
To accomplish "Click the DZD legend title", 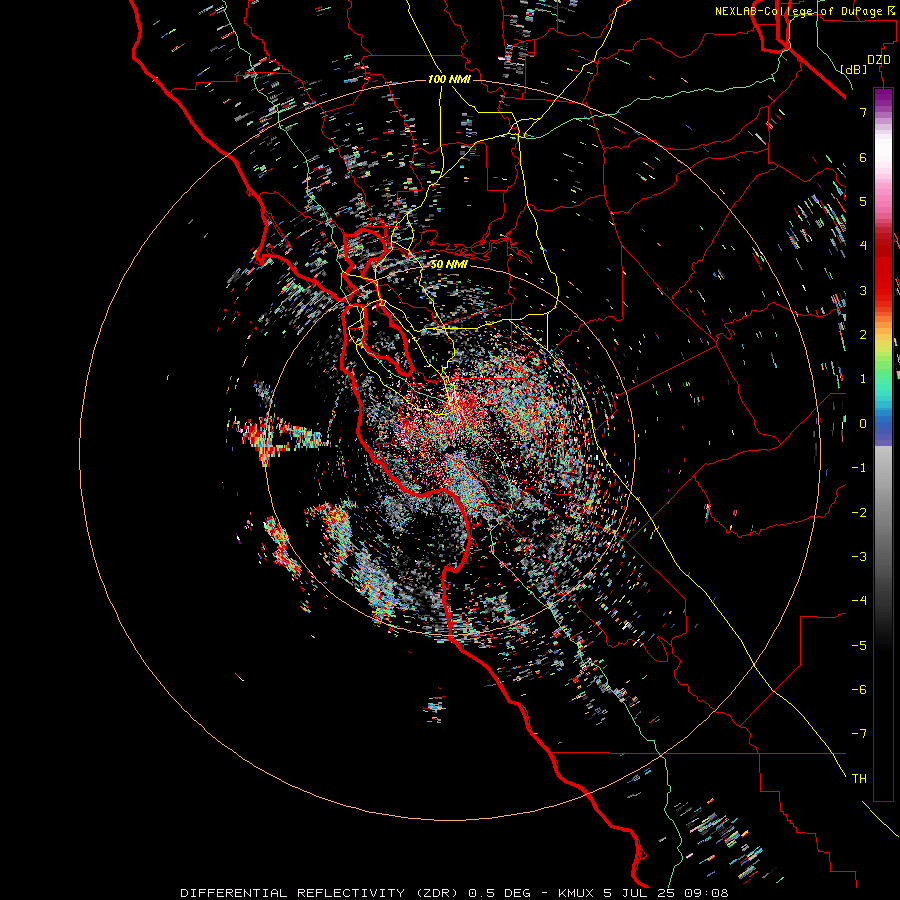I will (879, 60).
